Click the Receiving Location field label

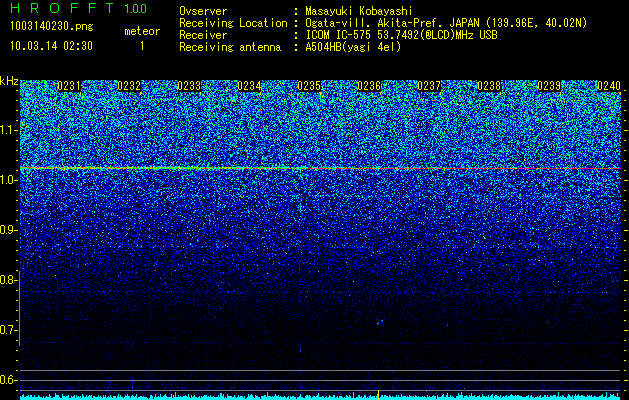[x=233, y=23]
